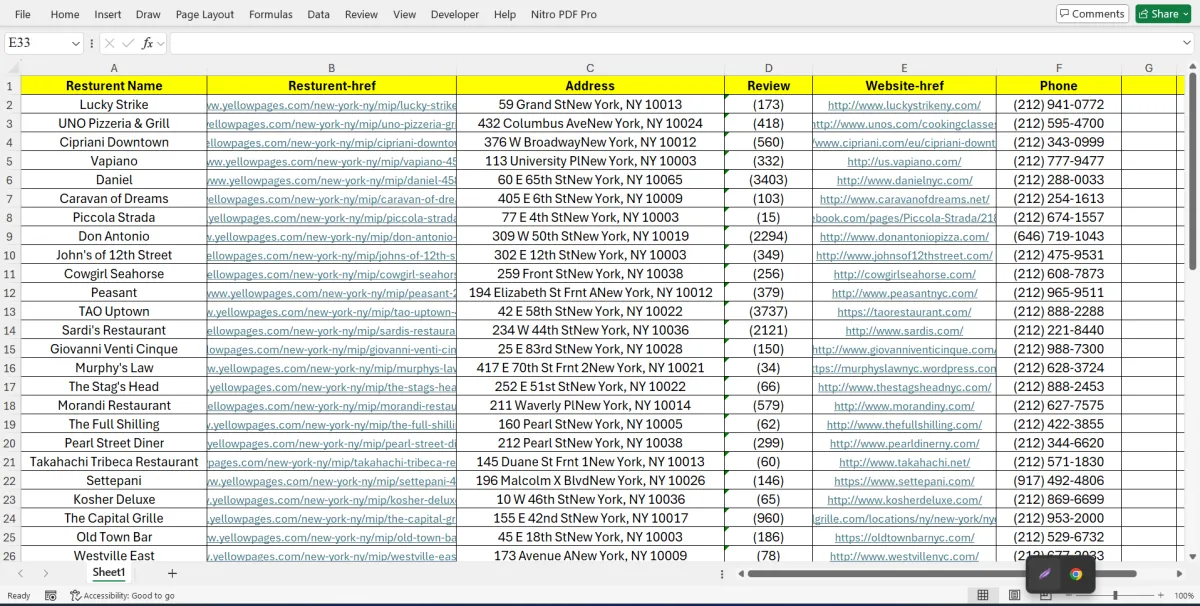This screenshot has width=1200, height=606.
Task: Click horizontal scrollbar left arrow
Action: click(741, 574)
